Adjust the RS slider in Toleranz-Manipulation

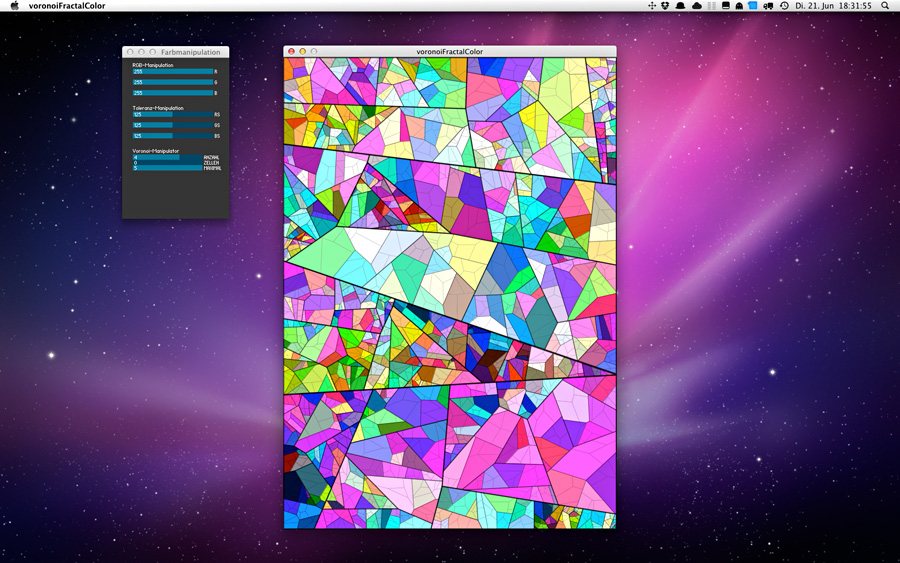pos(172,115)
